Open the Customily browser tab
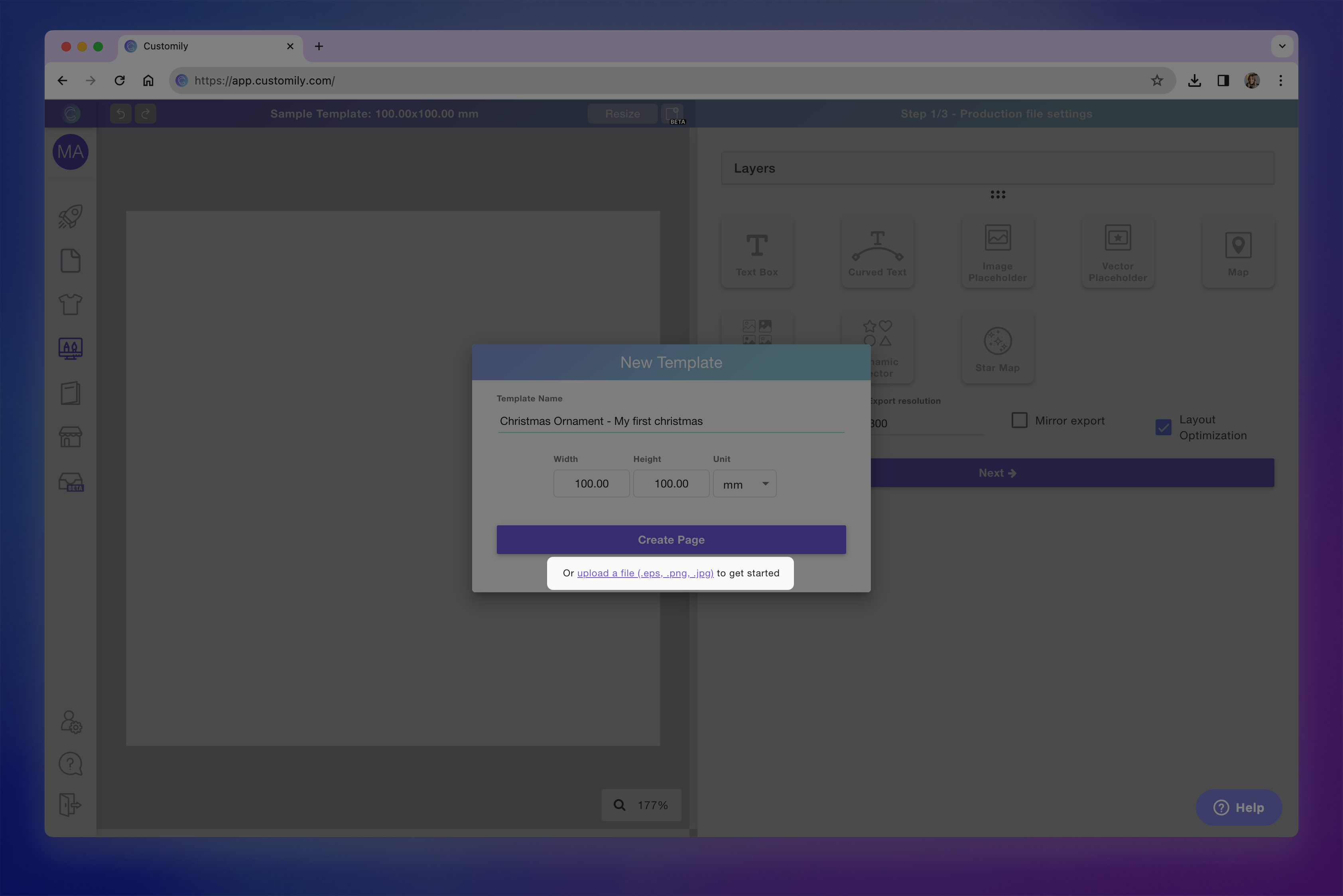1343x896 pixels. [189, 46]
